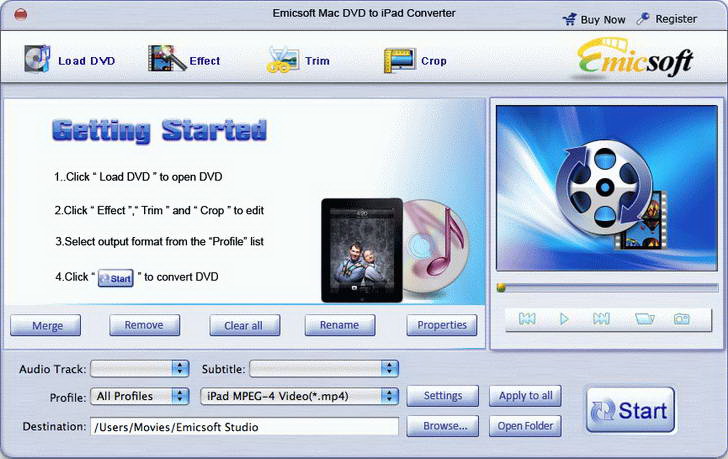Click the iPad and DVD illustration
The image size is (728, 459).
(395, 250)
